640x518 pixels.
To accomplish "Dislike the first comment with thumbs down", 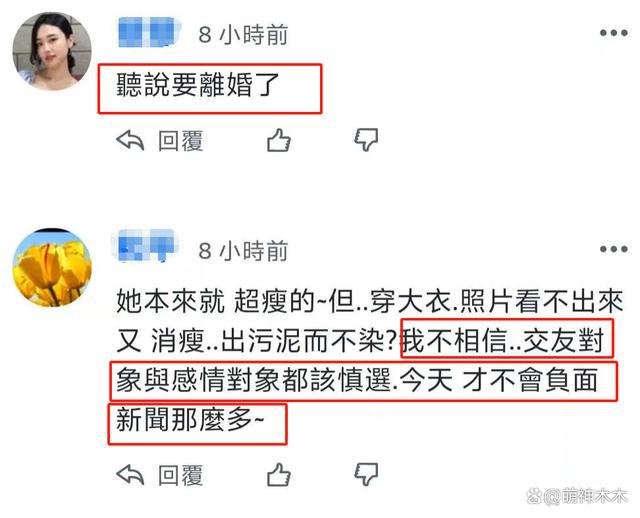I will click(366, 140).
